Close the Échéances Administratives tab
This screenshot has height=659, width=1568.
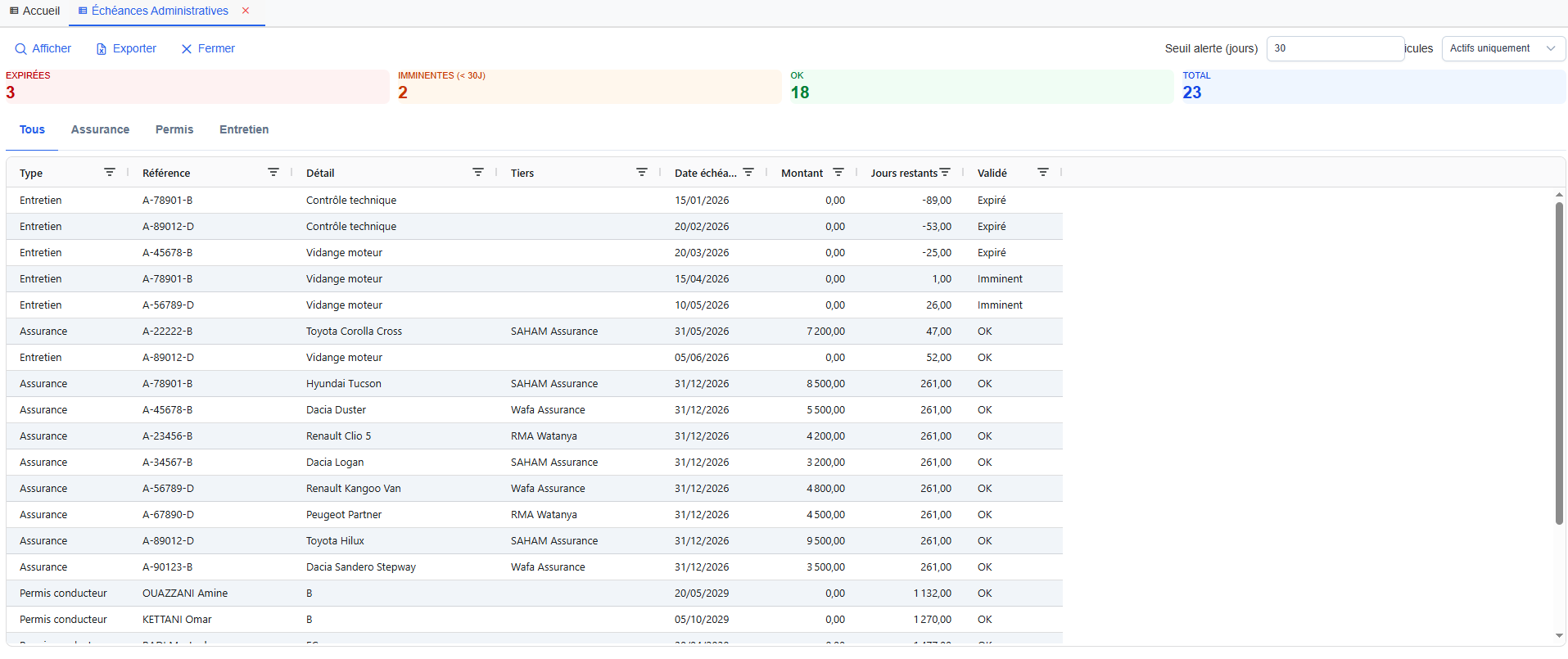pyautogui.click(x=246, y=11)
